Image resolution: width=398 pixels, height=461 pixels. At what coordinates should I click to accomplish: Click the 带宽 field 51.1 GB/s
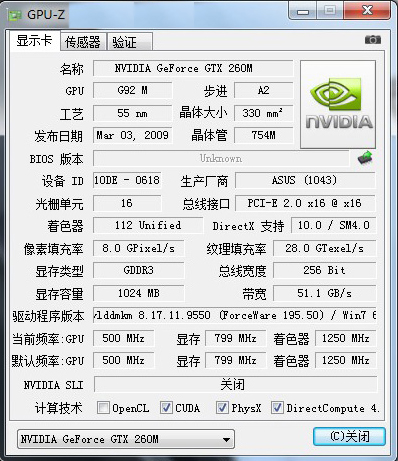tap(324, 293)
